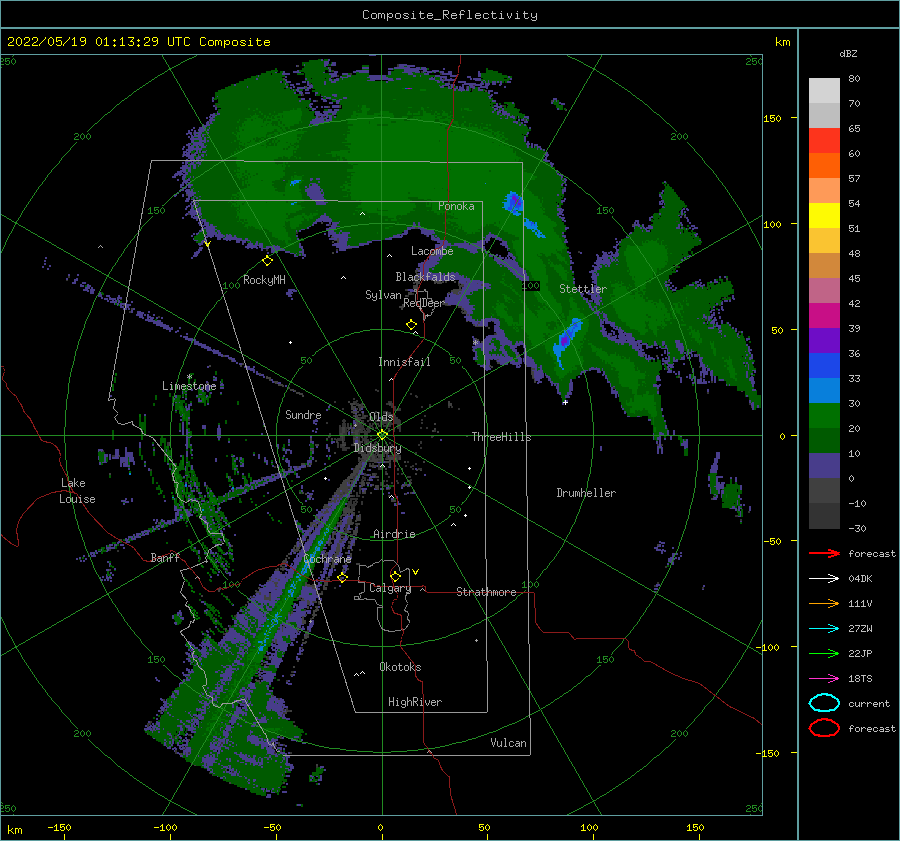
Task: Click the yellow diamond marker near Cochrane
Action: coord(343,577)
